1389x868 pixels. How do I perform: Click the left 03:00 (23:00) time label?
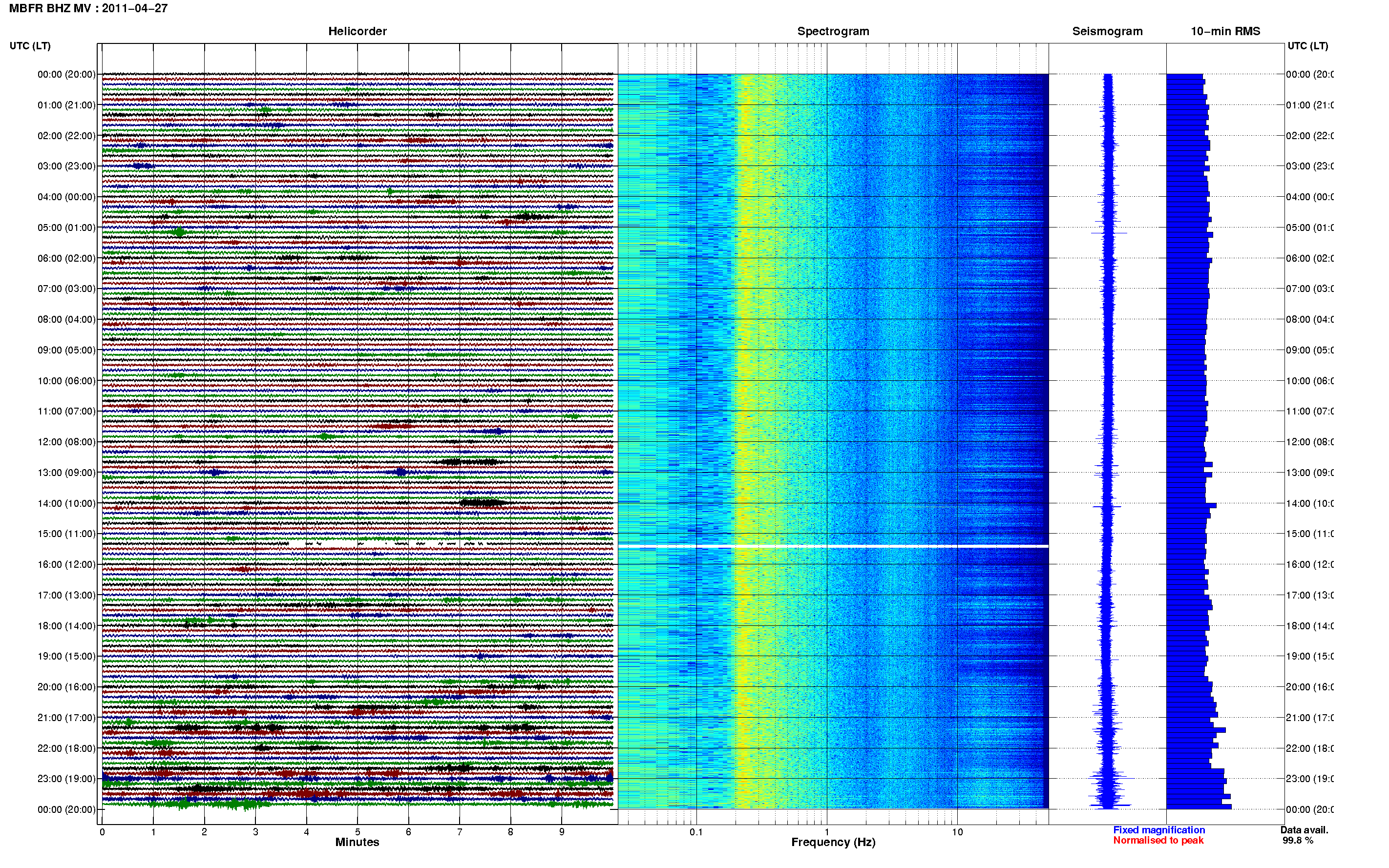pyautogui.click(x=66, y=166)
